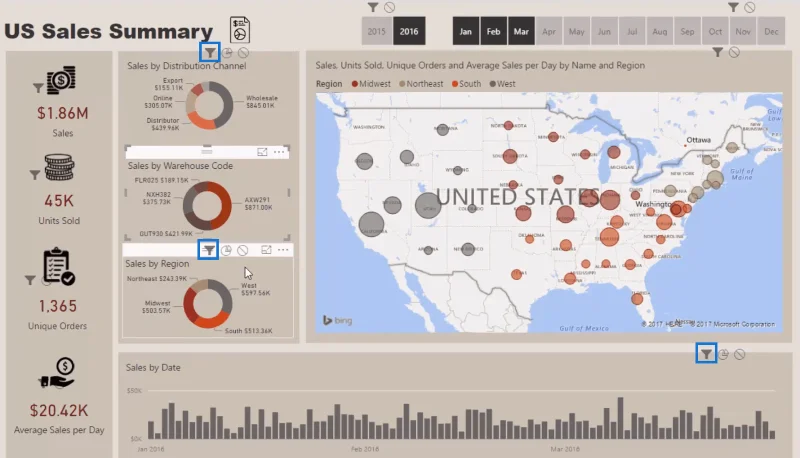This screenshot has height=458, width=800.
Task: Click the filter interaction icon above Distribution Channel chart
Action: tap(210, 53)
